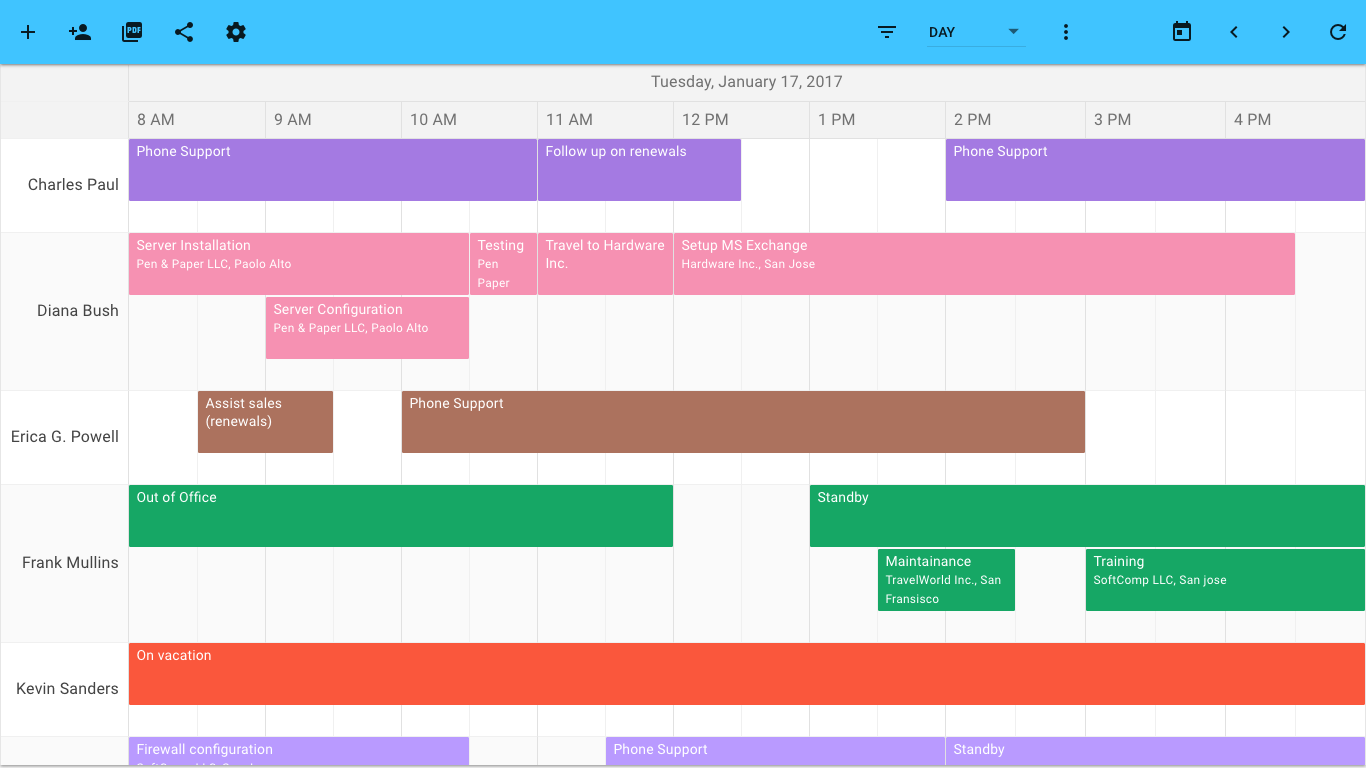Screen dimensions: 1366x768
Task: Open Travel to Hardware Inc. event
Action: [x=605, y=264]
